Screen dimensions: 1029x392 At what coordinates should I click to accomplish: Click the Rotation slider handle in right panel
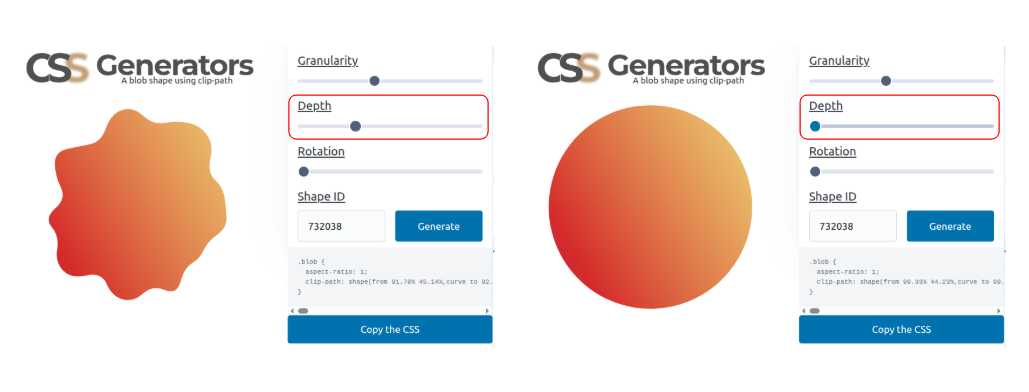(814, 171)
